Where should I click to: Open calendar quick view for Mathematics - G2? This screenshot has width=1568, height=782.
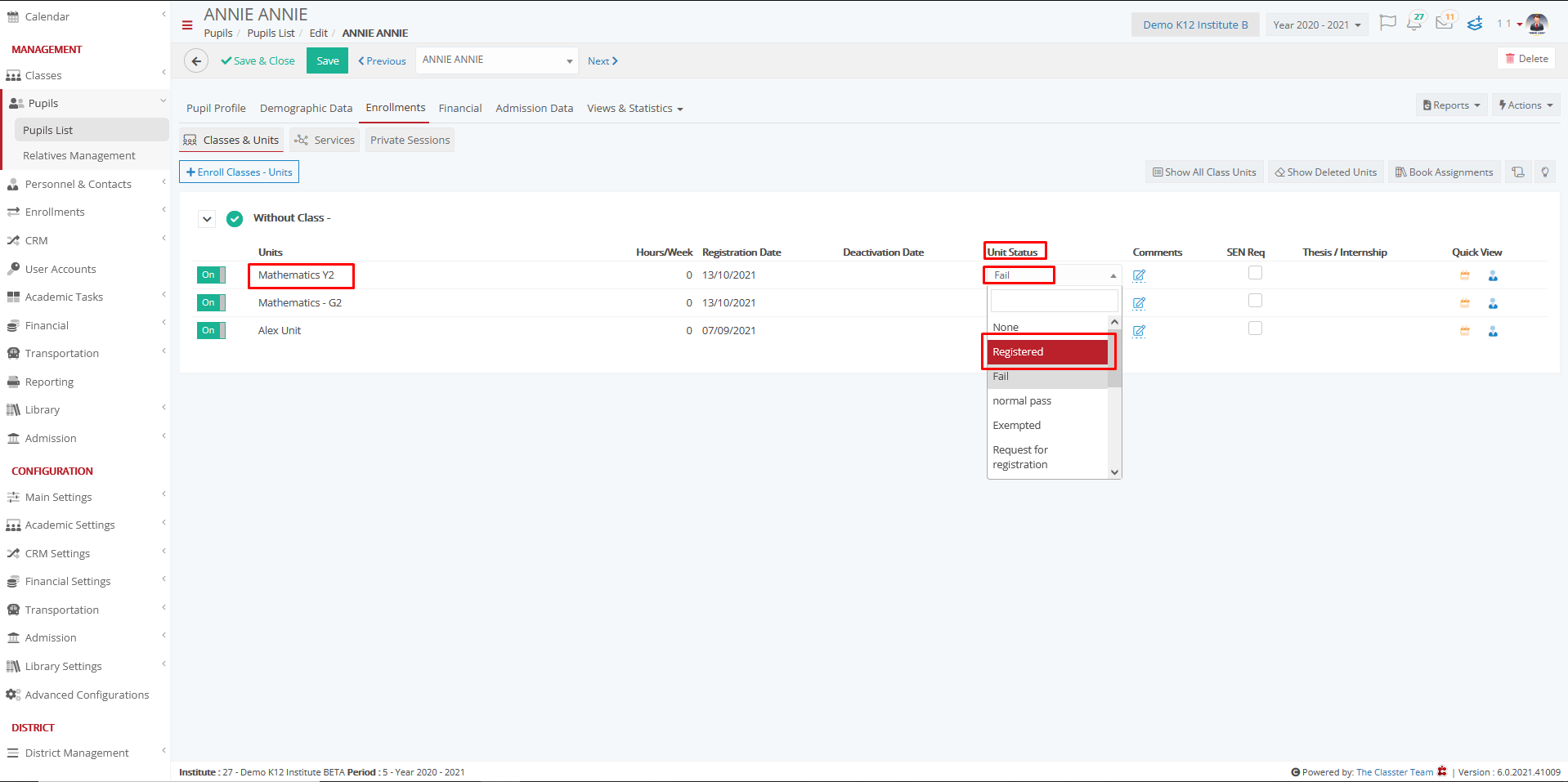tap(1465, 304)
